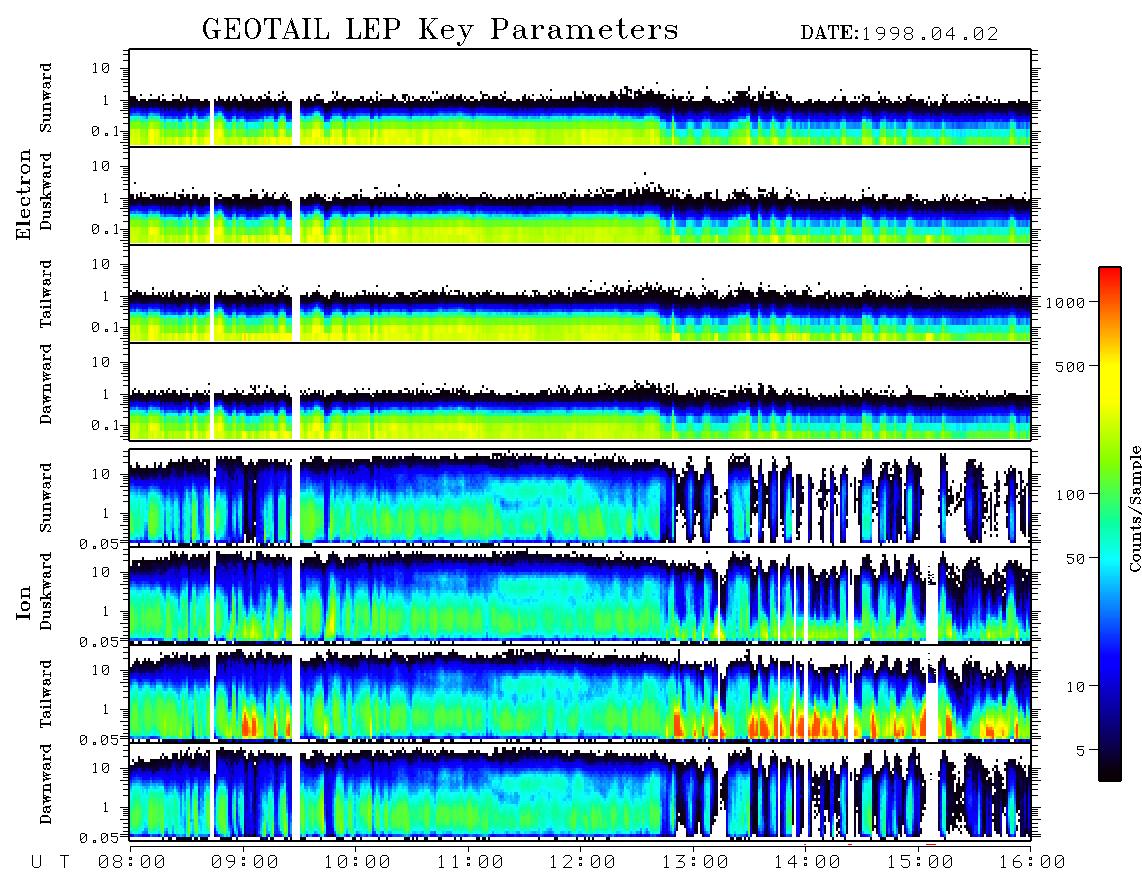Click the "Ion" group label on the left
Image resolution: width=1142 pixels, height=880 pixels.
pos(23,602)
